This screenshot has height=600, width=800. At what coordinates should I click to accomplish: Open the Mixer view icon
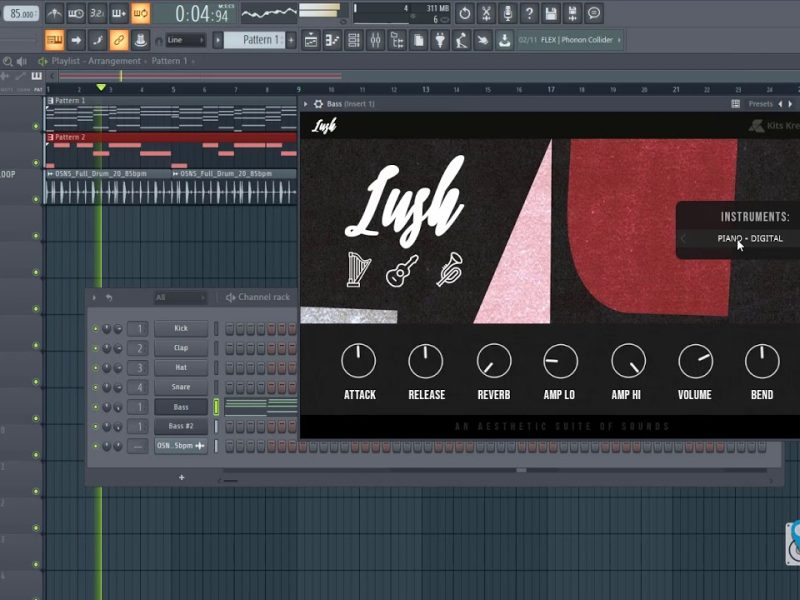(376, 40)
